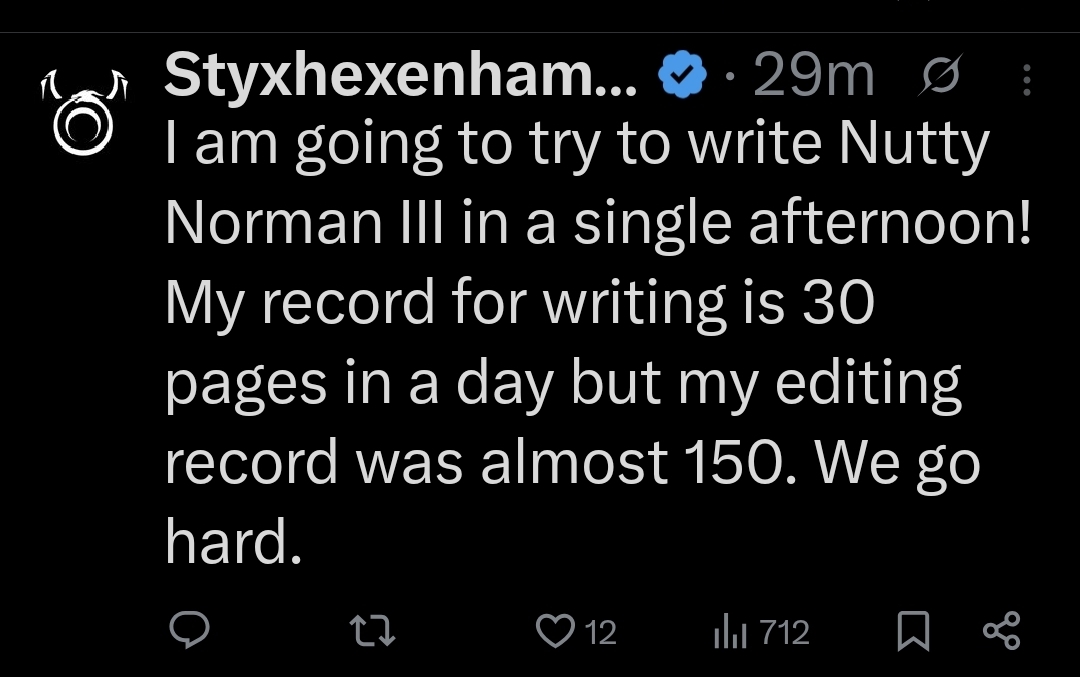Open the three-dot more options menu
Screen dimensions: 1080x677
point(1026,80)
